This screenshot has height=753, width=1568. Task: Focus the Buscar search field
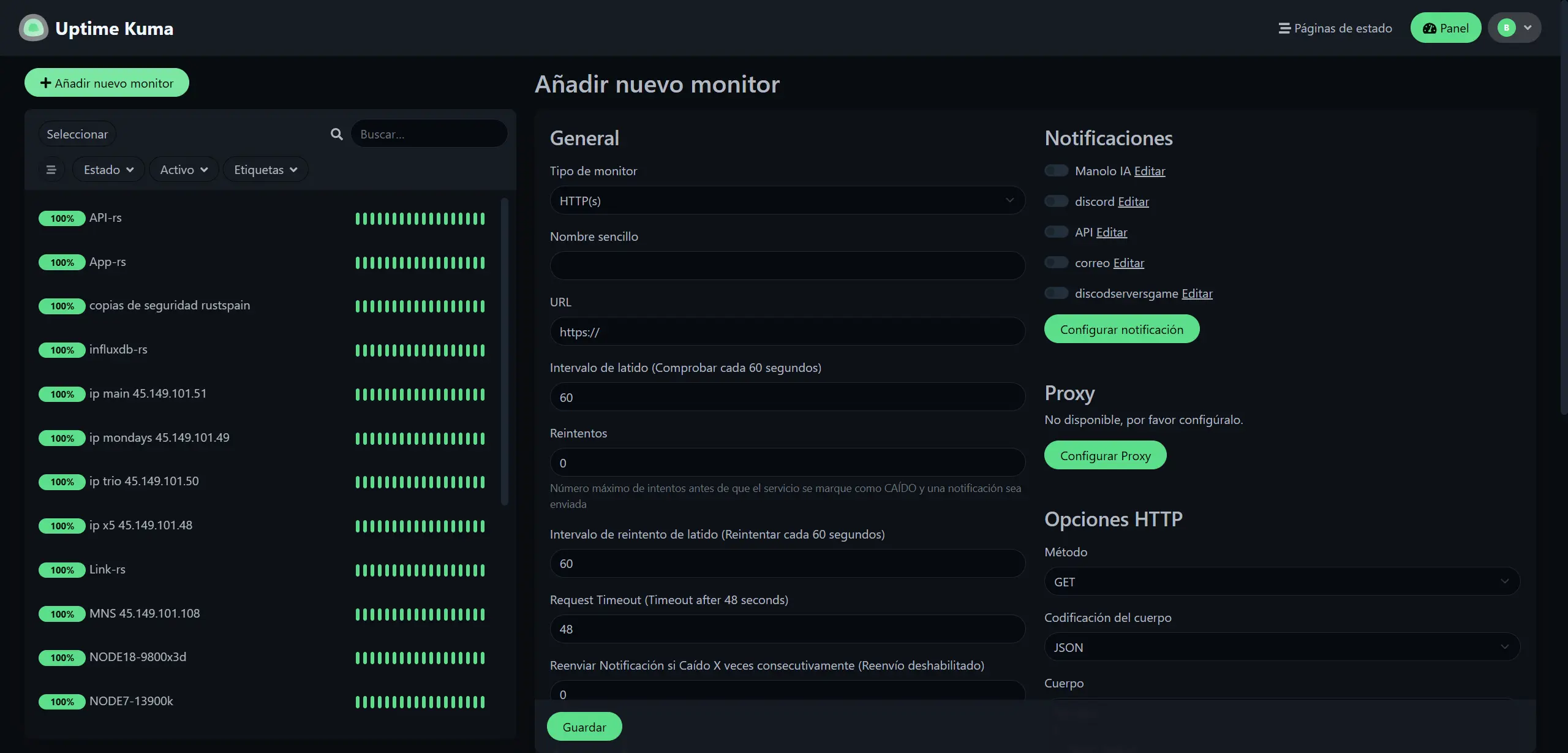click(x=429, y=134)
